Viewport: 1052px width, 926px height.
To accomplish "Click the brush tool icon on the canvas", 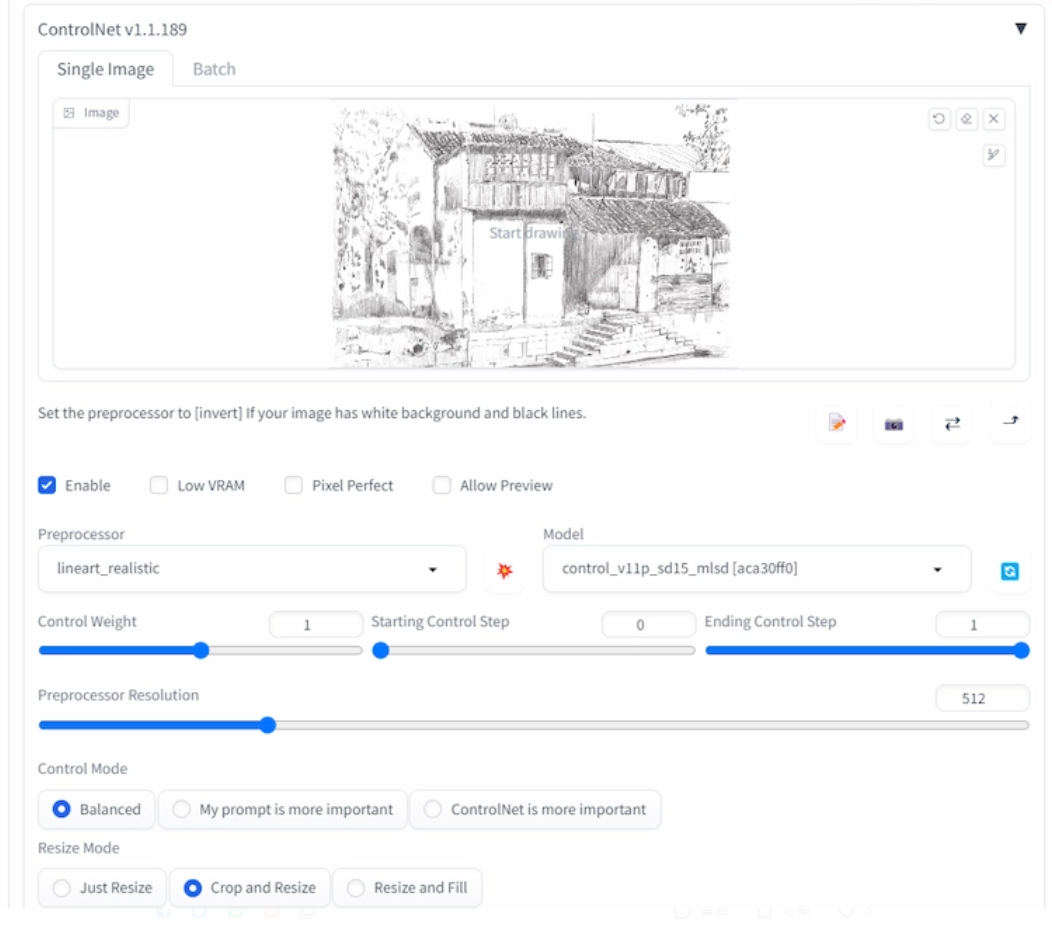I will [x=994, y=155].
